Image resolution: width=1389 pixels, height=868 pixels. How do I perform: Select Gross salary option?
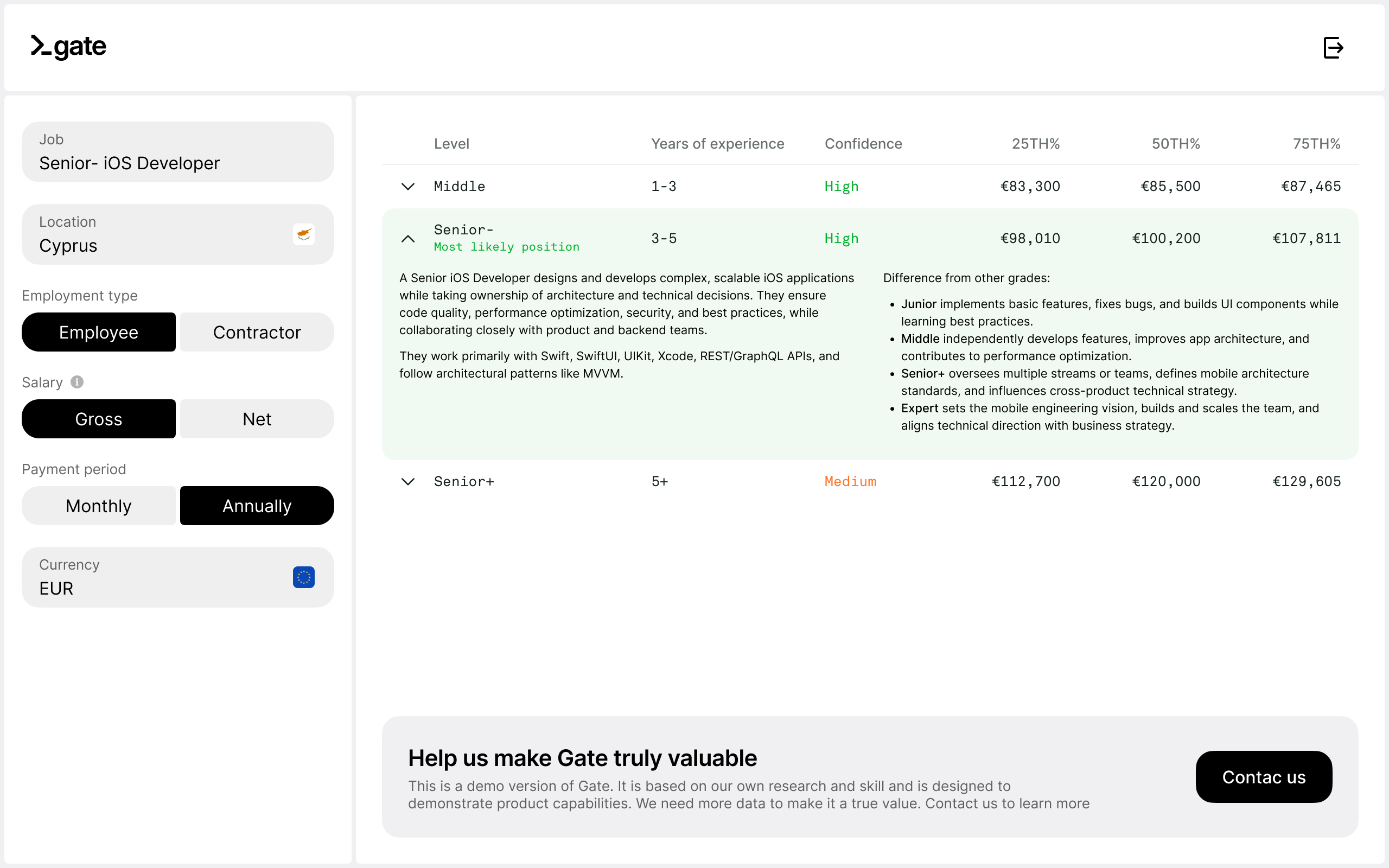(99, 419)
